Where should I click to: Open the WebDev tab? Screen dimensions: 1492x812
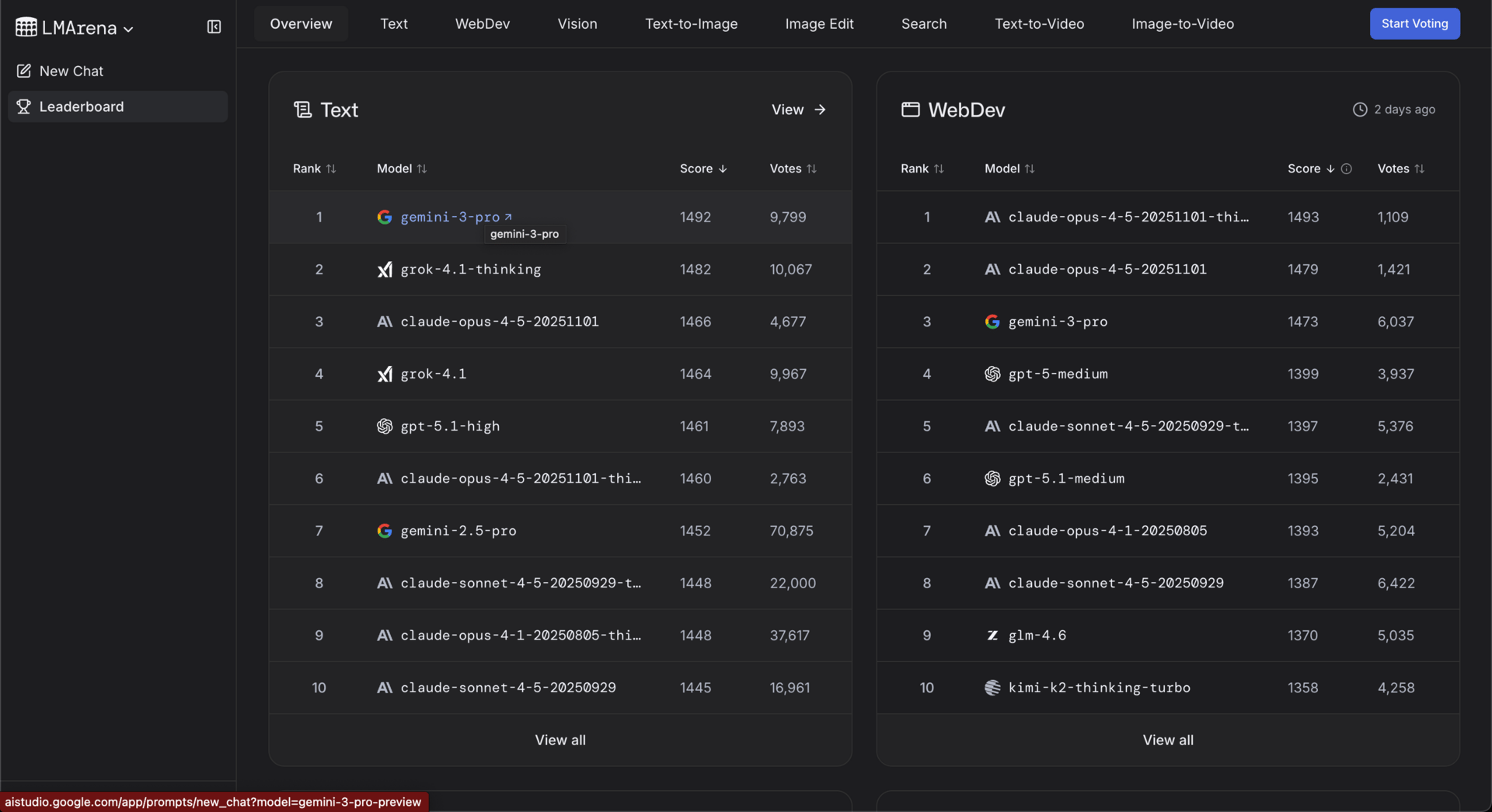[483, 24]
